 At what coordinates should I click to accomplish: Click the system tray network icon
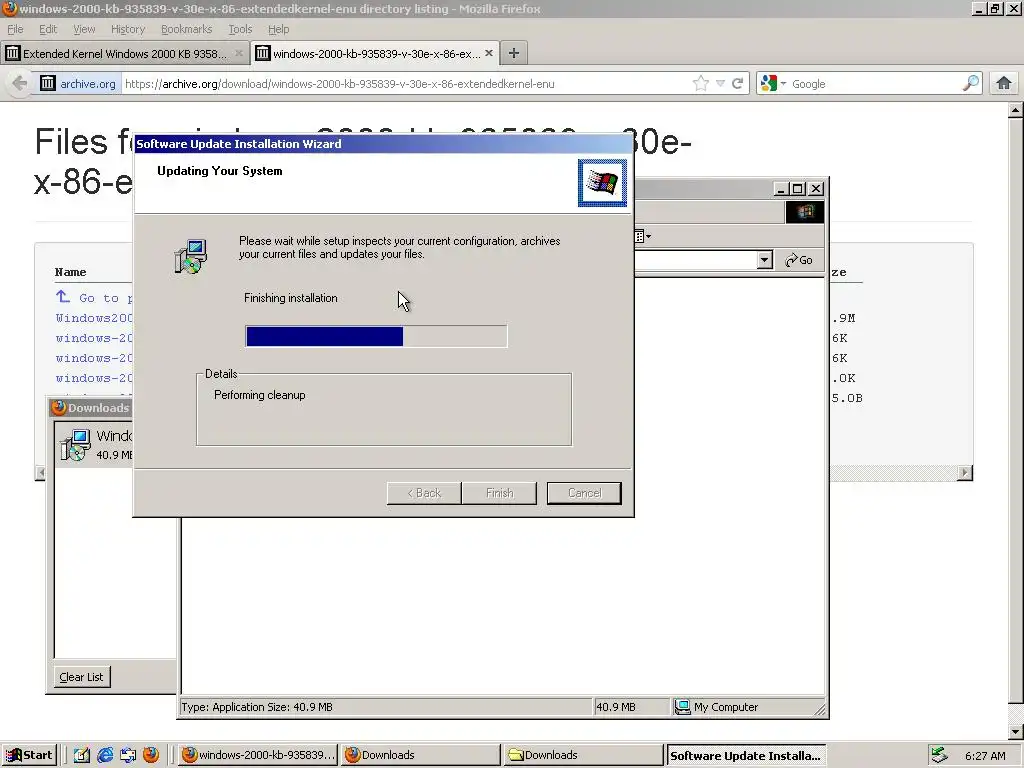(939, 755)
